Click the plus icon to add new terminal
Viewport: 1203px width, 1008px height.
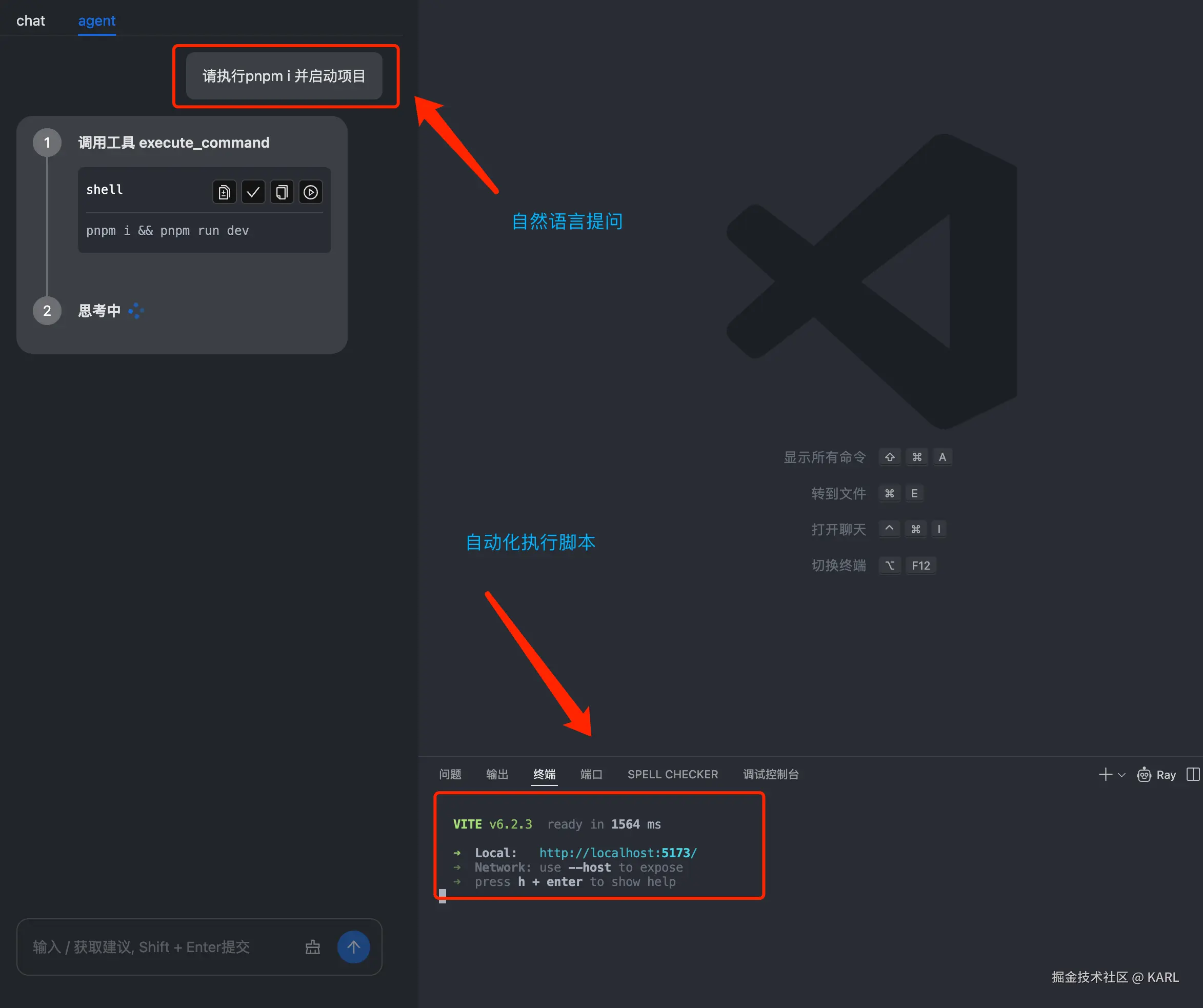1105,774
